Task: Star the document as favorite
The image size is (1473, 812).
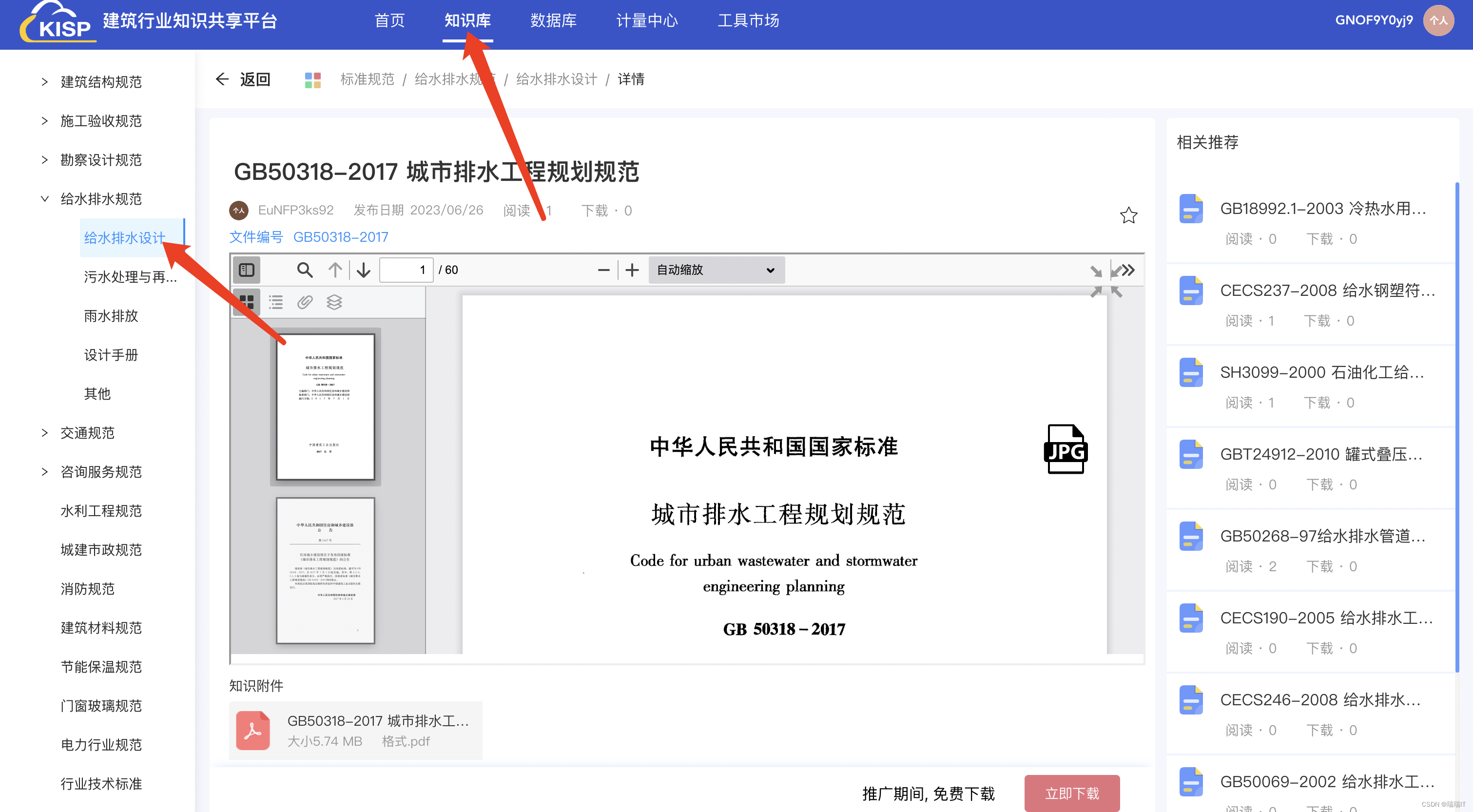Action: (x=1128, y=215)
